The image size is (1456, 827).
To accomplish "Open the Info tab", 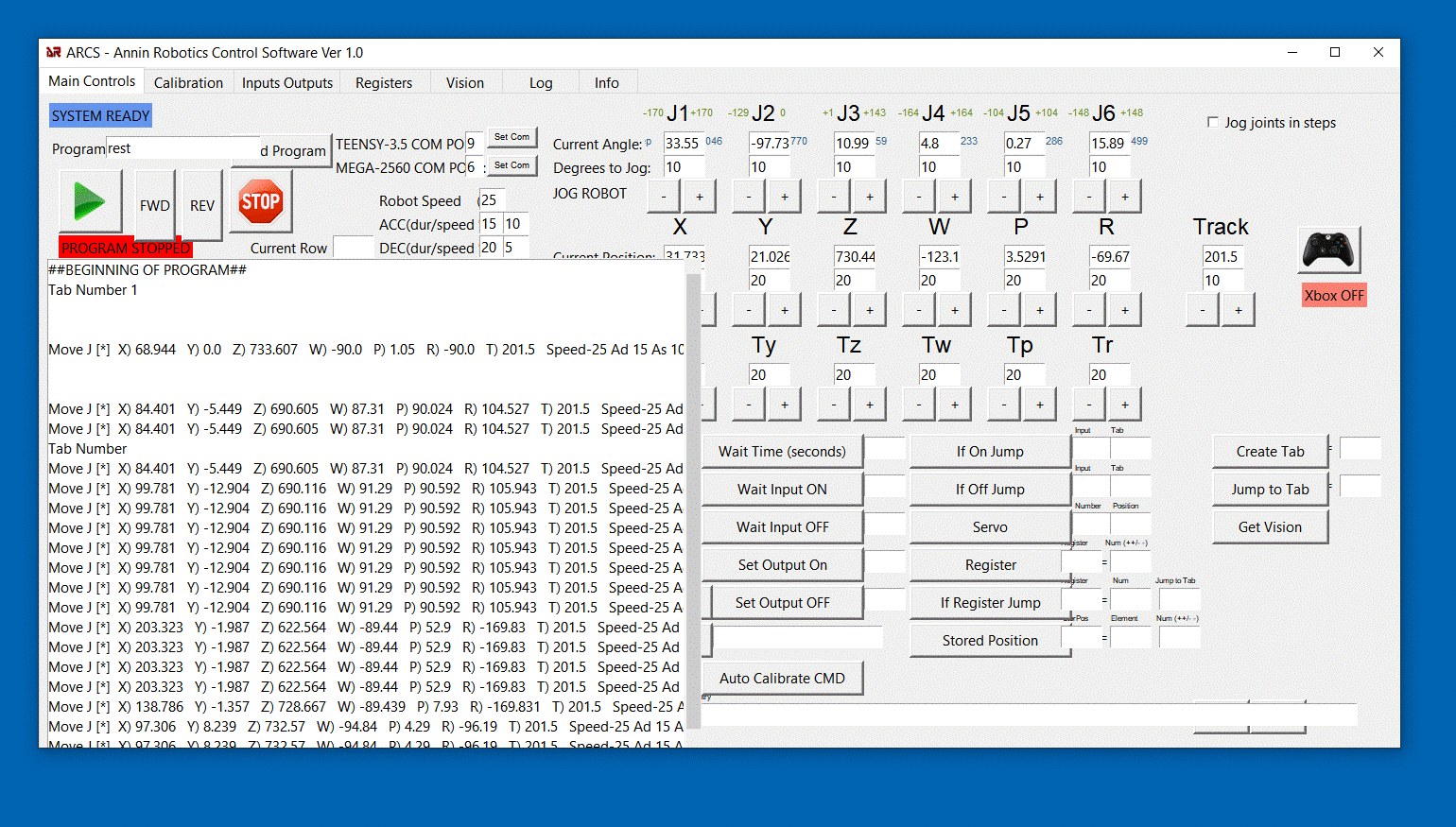I will pyautogui.click(x=607, y=82).
